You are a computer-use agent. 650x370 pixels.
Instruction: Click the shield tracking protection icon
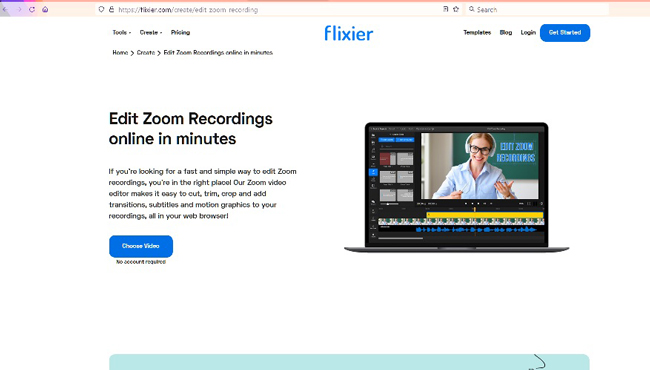point(102,9)
